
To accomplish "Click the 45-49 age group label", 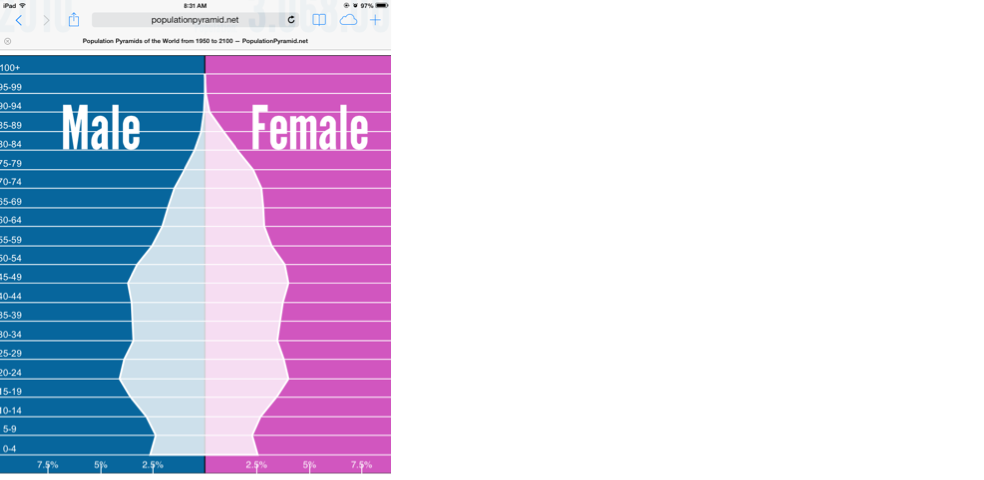I will pyautogui.click(x=11, y=277).
